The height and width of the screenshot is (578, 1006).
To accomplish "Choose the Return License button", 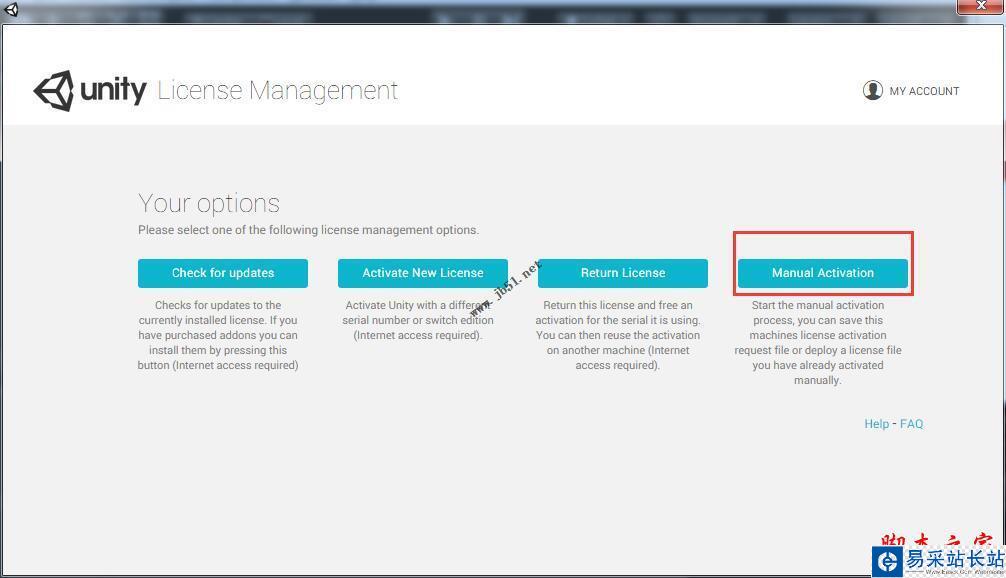I will pos(623,273).
